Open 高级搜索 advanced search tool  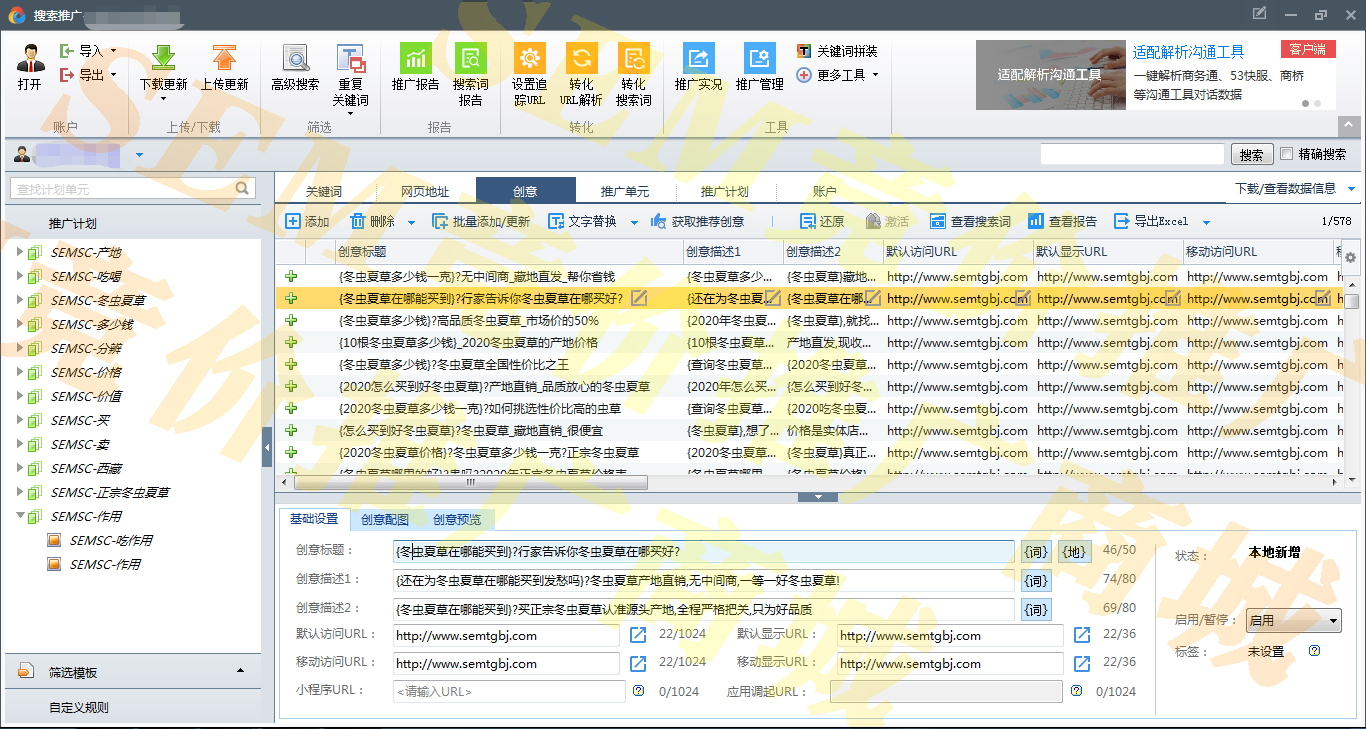pos(295,60)
